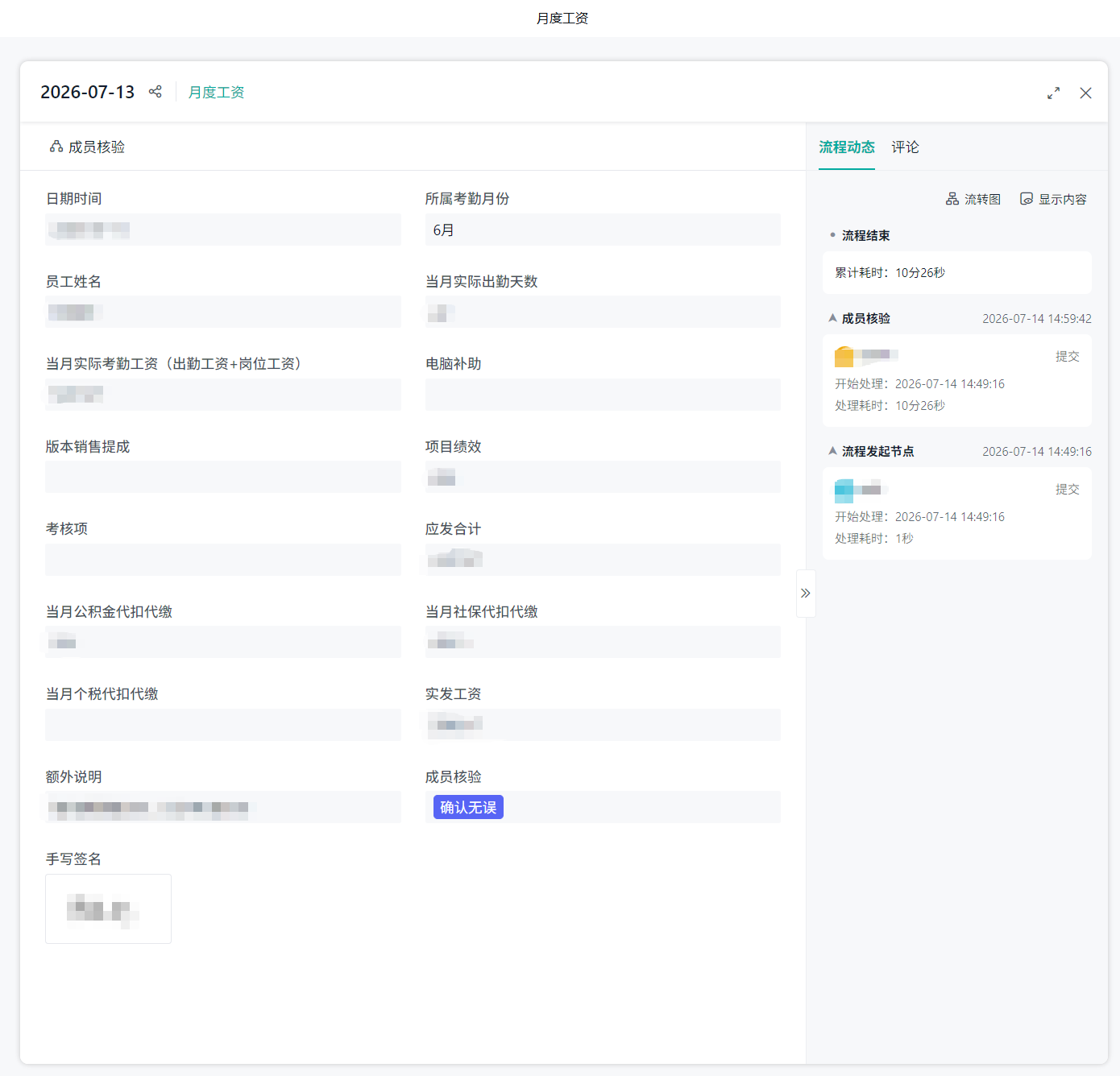The image size is (1120, 1076).
Task: Switch to the 流程动态 tab
Action: [x=847, y=147]
